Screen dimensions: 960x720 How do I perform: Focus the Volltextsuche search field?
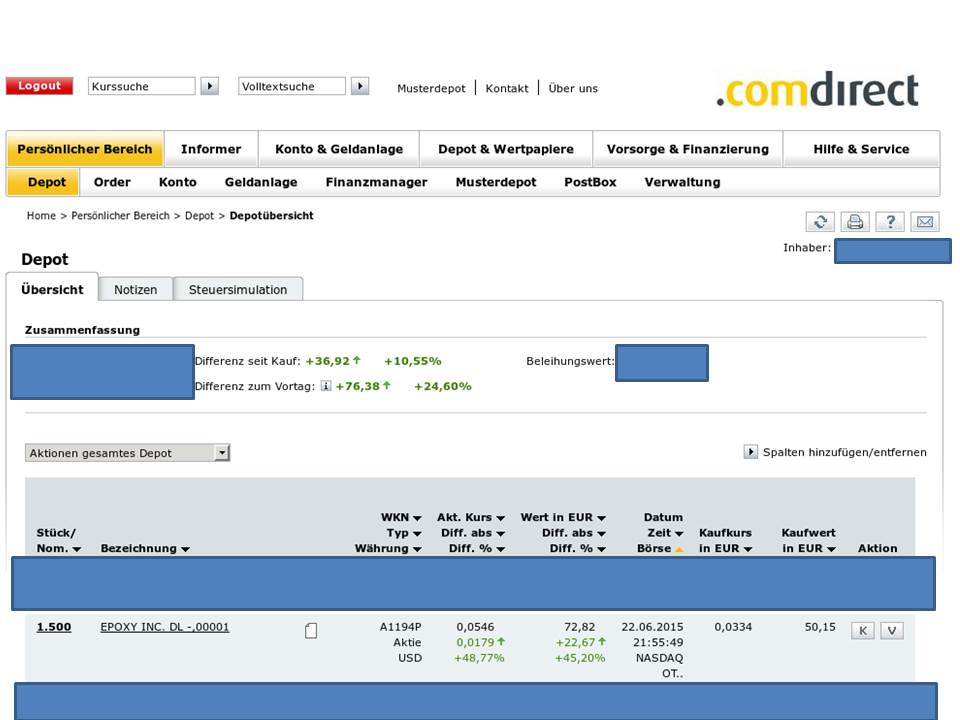point(291,86)
